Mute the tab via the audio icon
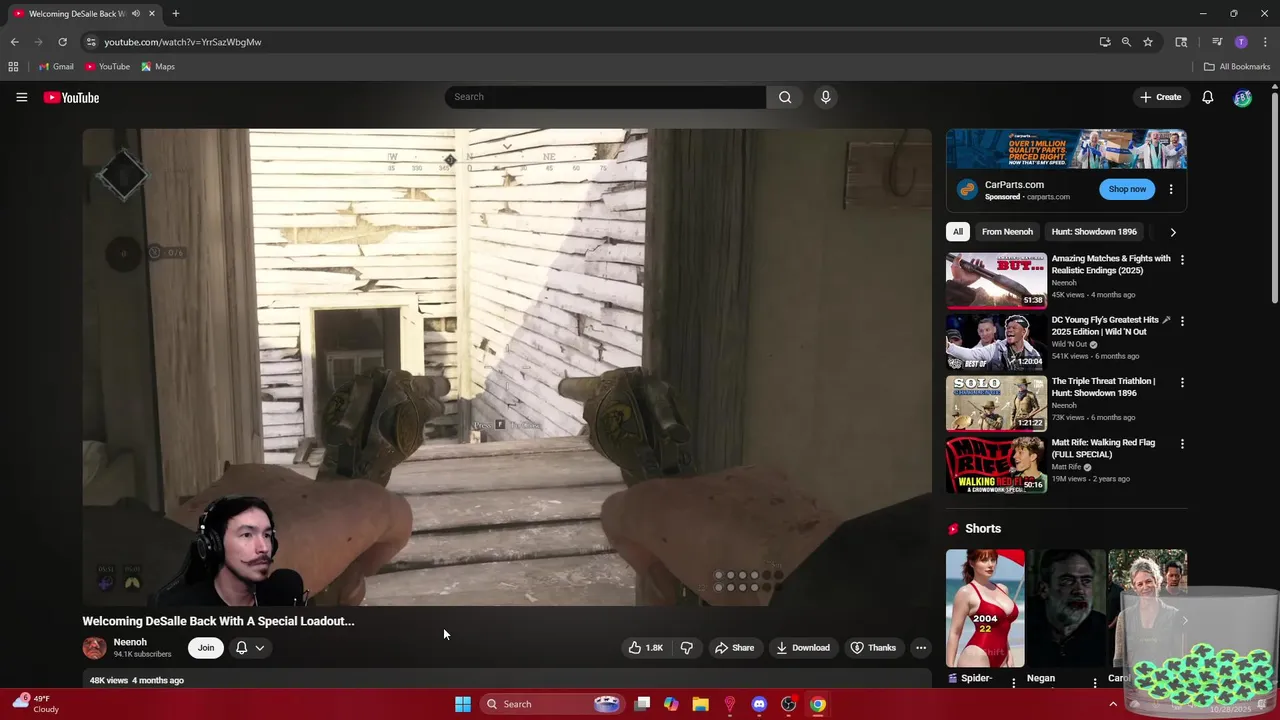Viewport: 1280px width, 720px height. tap(136, 14)
